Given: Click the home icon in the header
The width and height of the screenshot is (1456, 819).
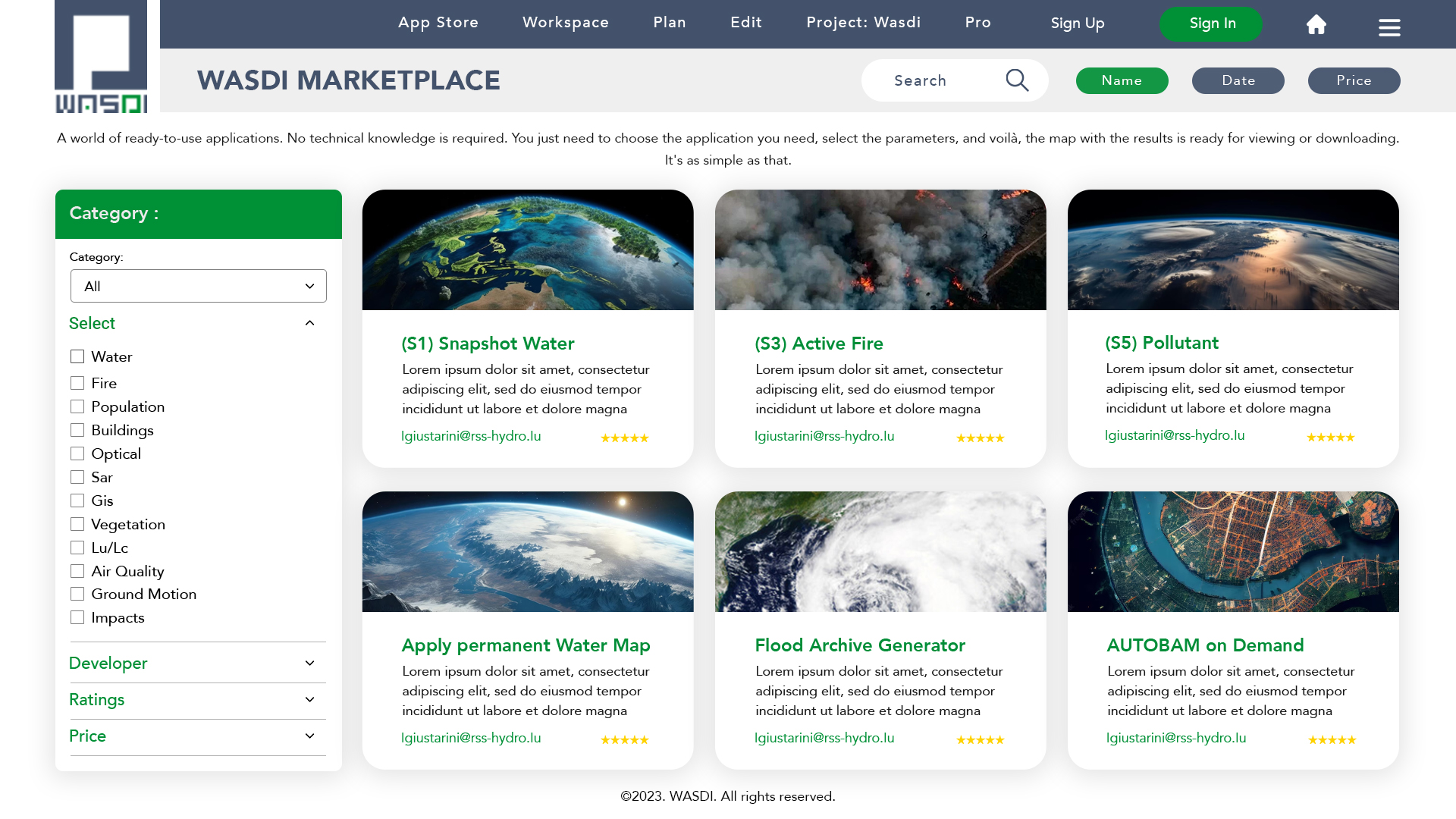Looking at the screenshot, I should pos(1316,24).
